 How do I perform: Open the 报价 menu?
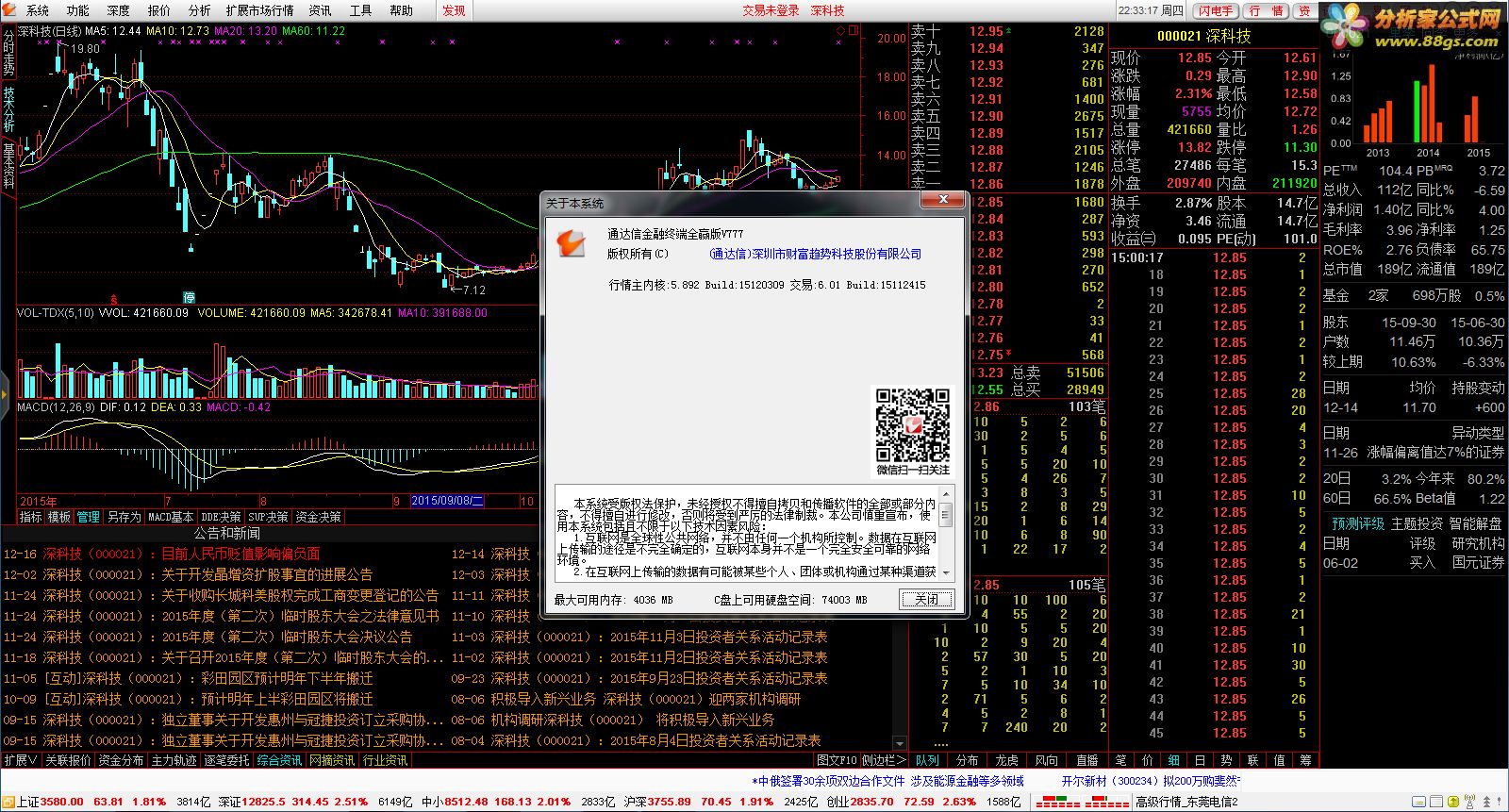point(159,10)
